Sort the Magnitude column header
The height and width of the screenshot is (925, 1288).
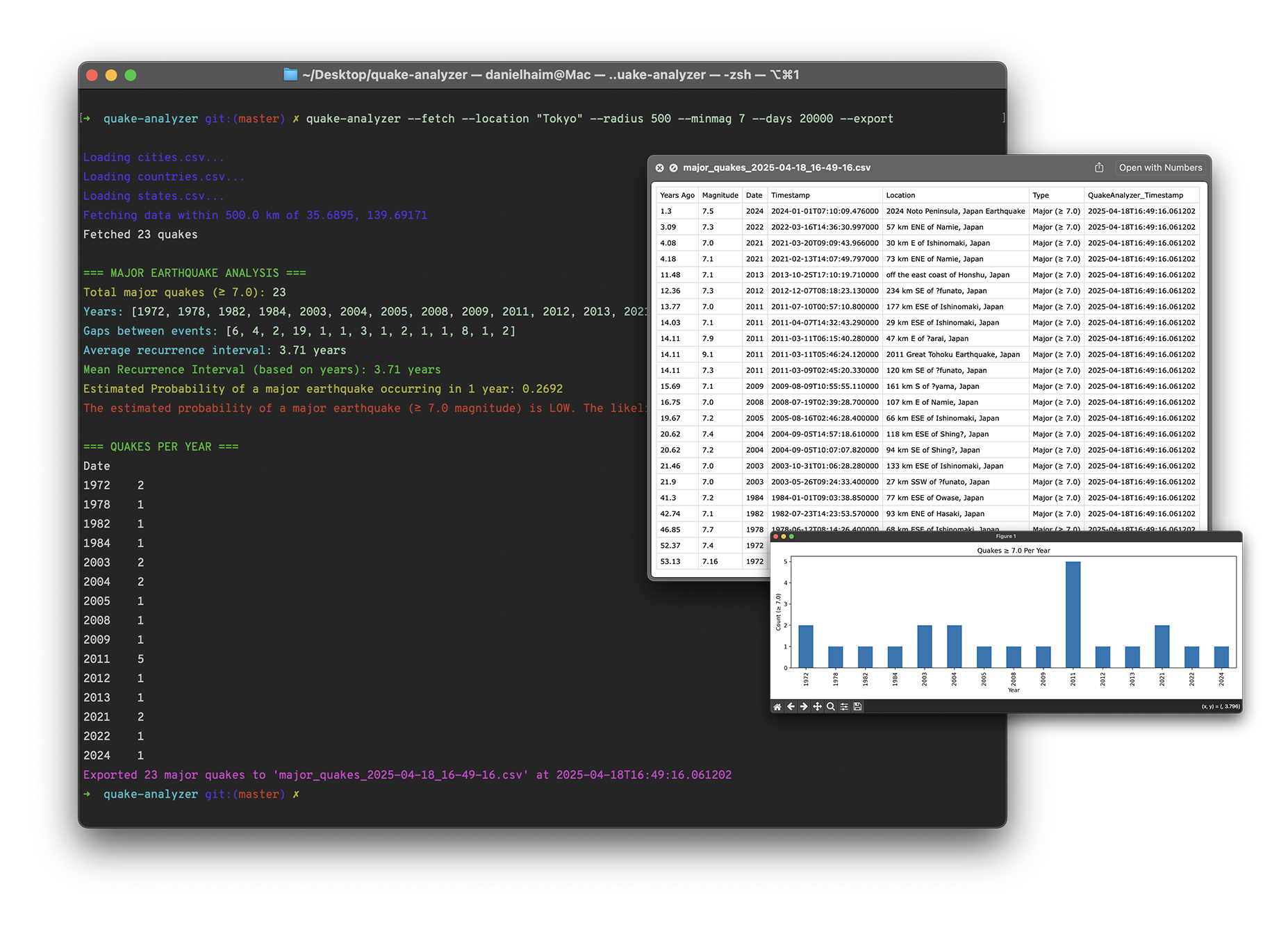(720, 195)
